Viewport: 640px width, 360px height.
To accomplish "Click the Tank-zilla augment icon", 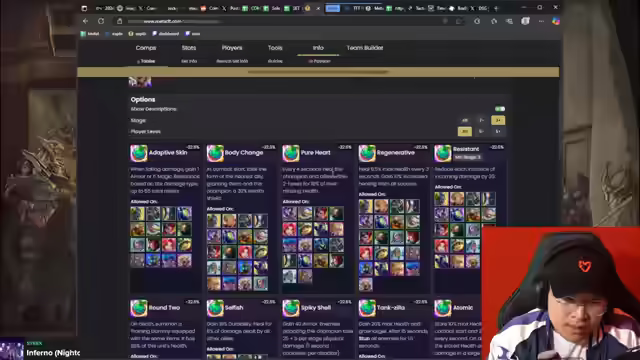I will coord(367,308).
